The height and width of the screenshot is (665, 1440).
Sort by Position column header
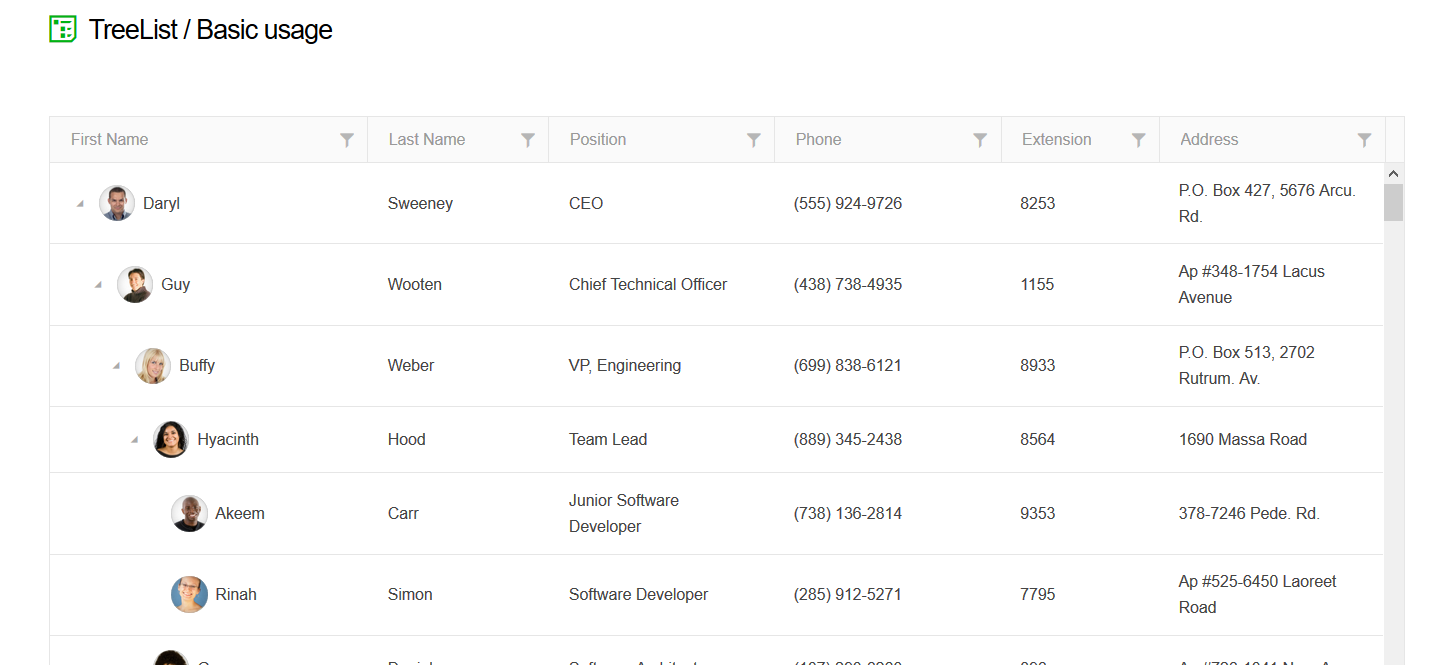pyautogui.click(x=598, y=140)
